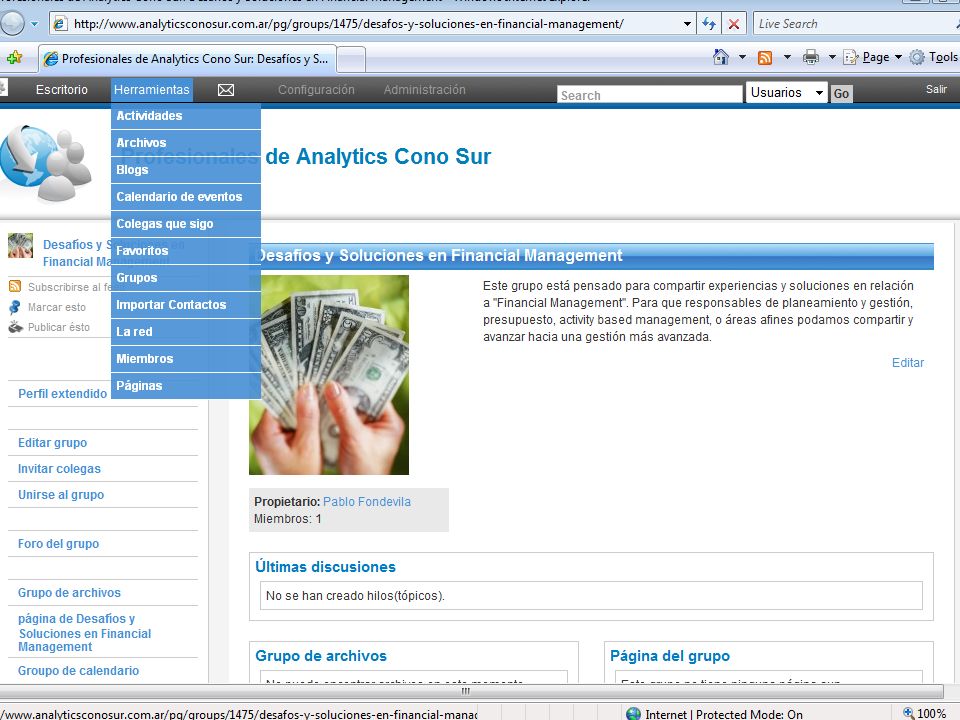The image size is (960, 720).
Task: Click the Profesionales de Analytics browser tab
Action: tap(187, 59)
